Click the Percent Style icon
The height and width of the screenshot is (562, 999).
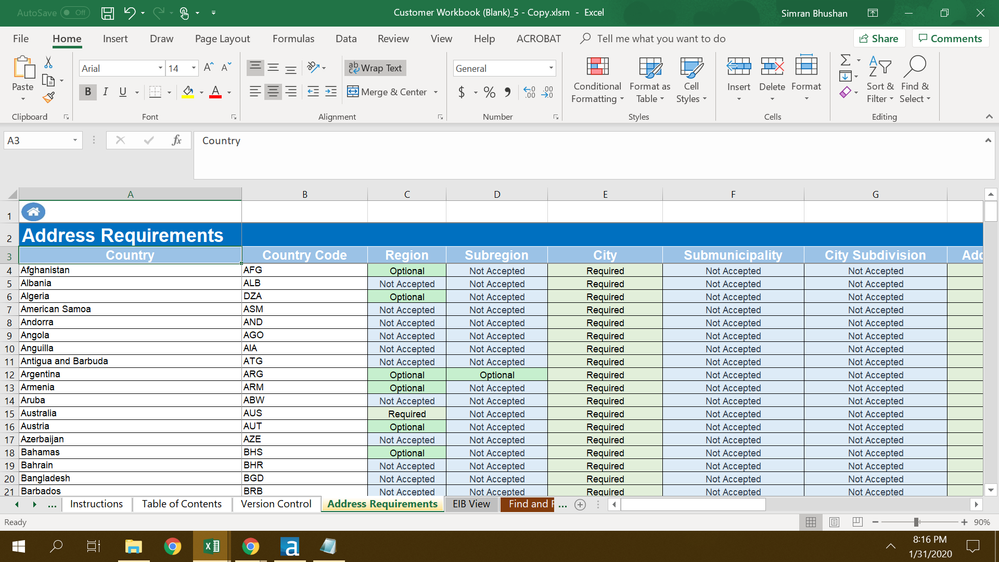click(x=489, y=92)
